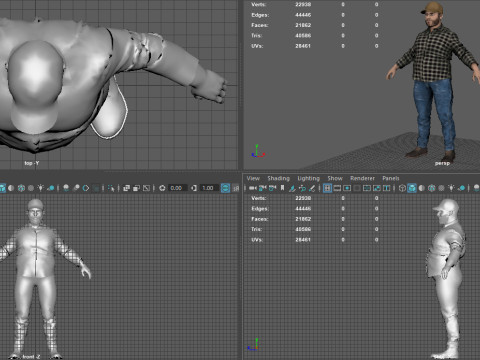Viewport: 480px width, 360px height.
Task: Toggle Use All Lights in front panel
Action: 40,188
